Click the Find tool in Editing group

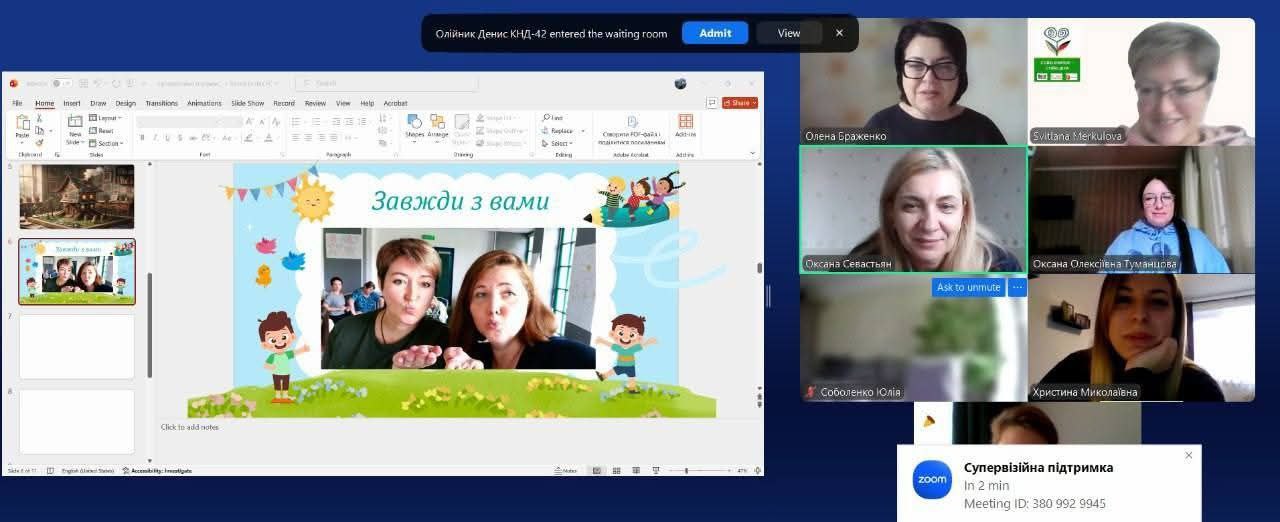point(557,118)
